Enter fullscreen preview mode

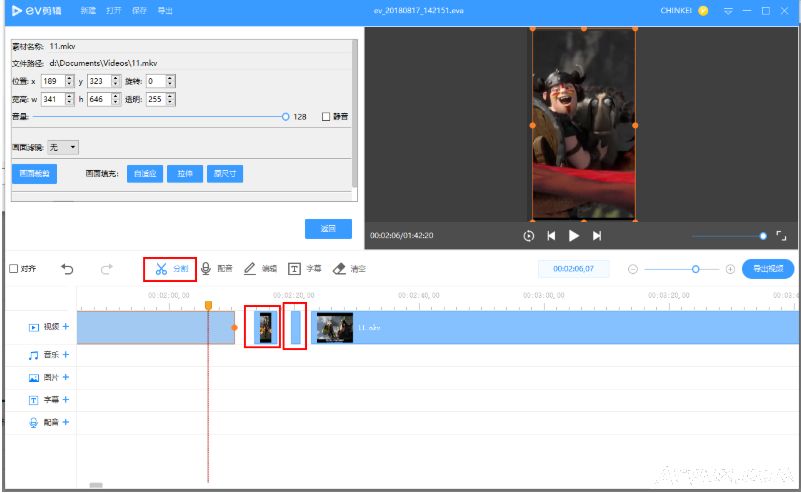(x=782, y=236)
